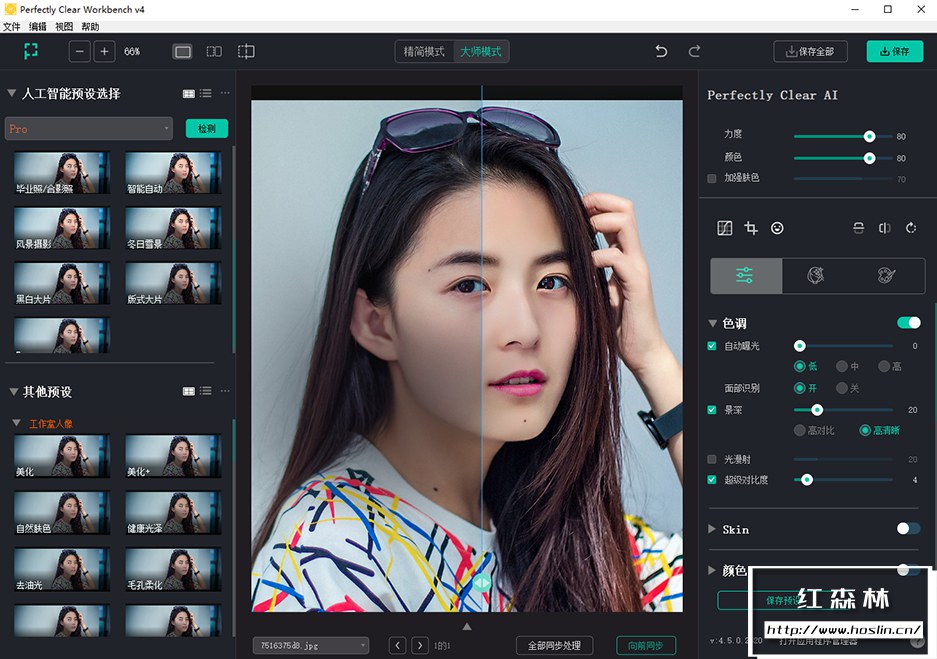Turn on the Skin toggle switch
Screen dimensions: 937x659
909,528
